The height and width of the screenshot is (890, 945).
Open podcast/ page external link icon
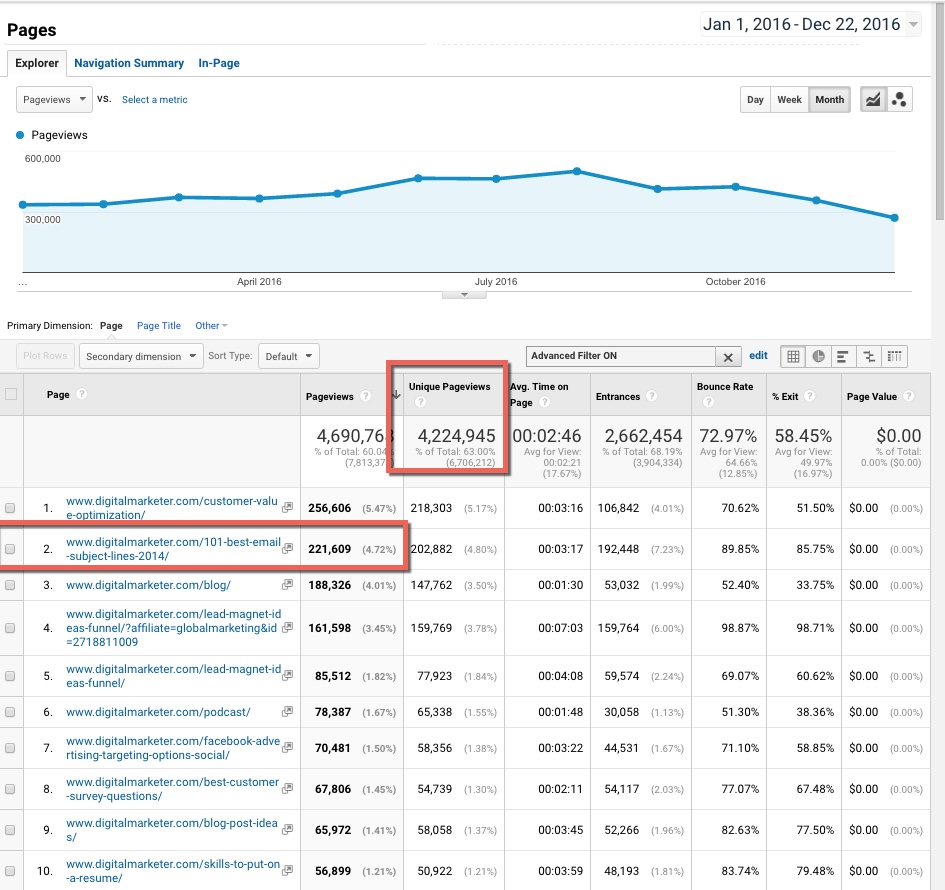point(287,711)
